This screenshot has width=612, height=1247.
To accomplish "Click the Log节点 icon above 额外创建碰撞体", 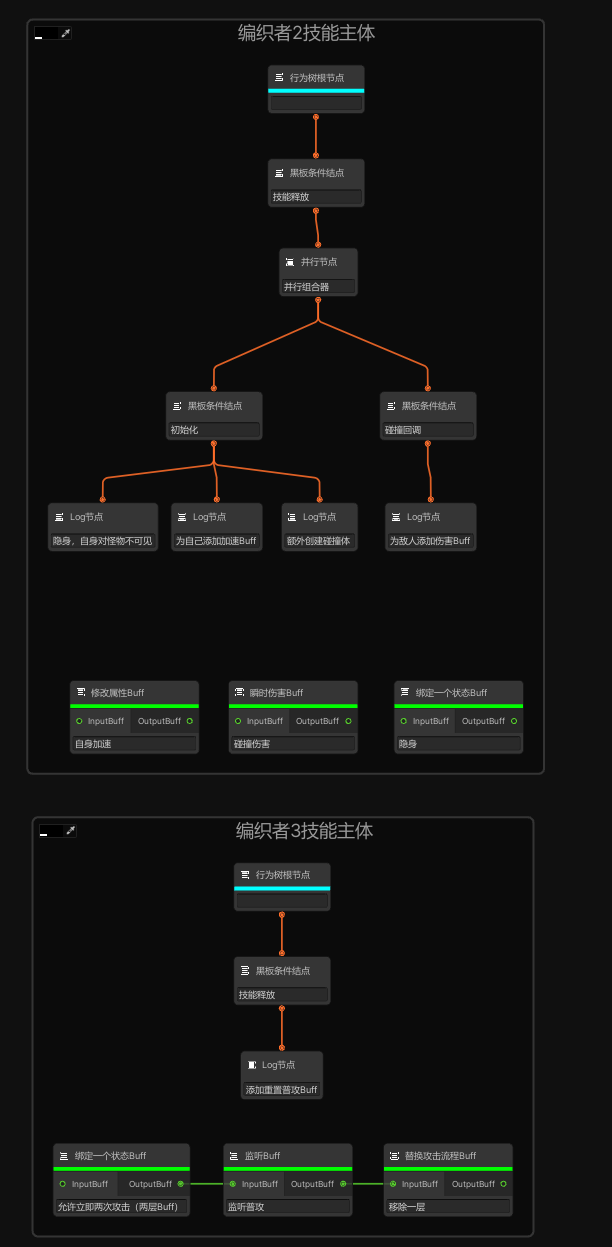I will coord(293,517).
